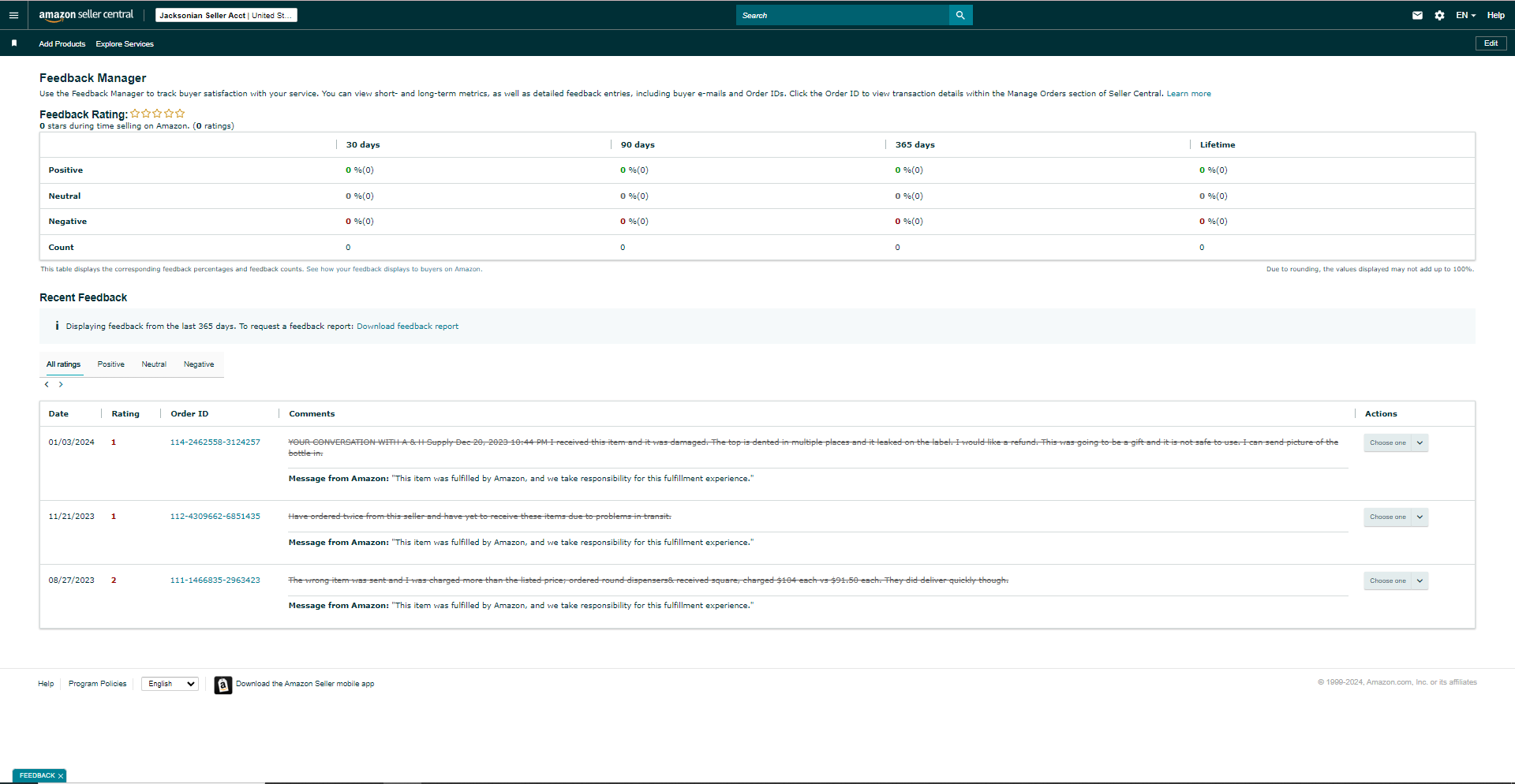Image resolution: width=1515 pixels, height=784 pixels.
Task: Open Program Policies link
Action: pyautogui.click(x=98, y=684)
